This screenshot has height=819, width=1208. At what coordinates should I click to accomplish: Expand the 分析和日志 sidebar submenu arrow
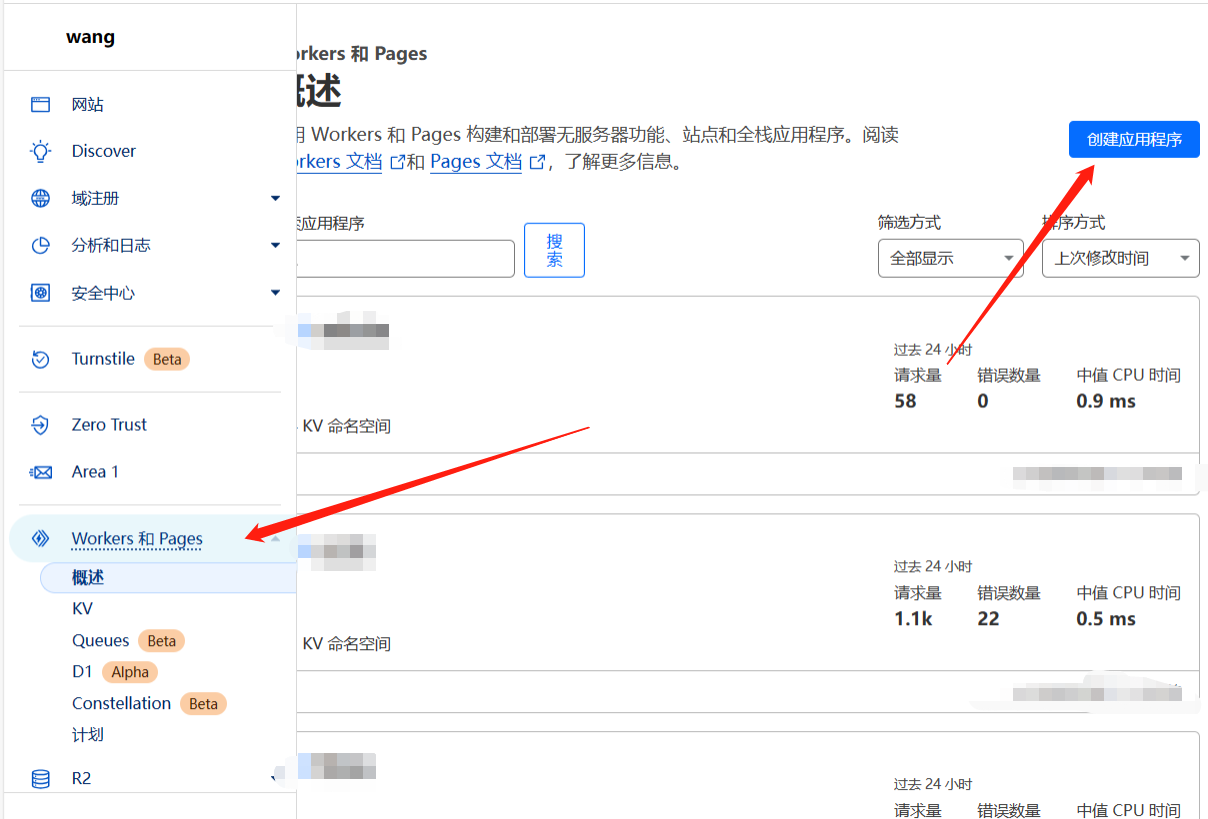275,245
